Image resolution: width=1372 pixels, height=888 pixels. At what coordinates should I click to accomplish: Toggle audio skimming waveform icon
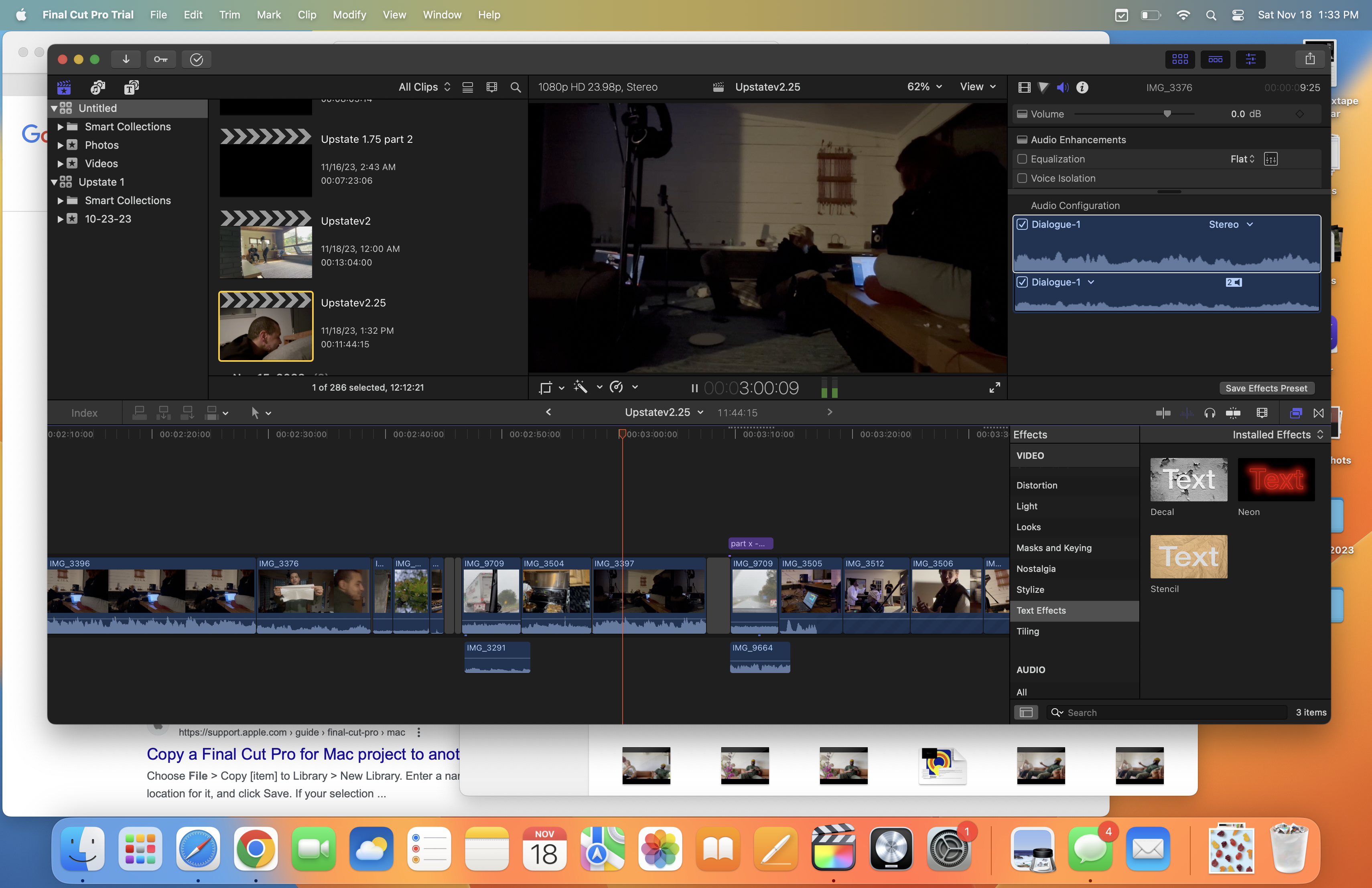(x=1186, y=413)
